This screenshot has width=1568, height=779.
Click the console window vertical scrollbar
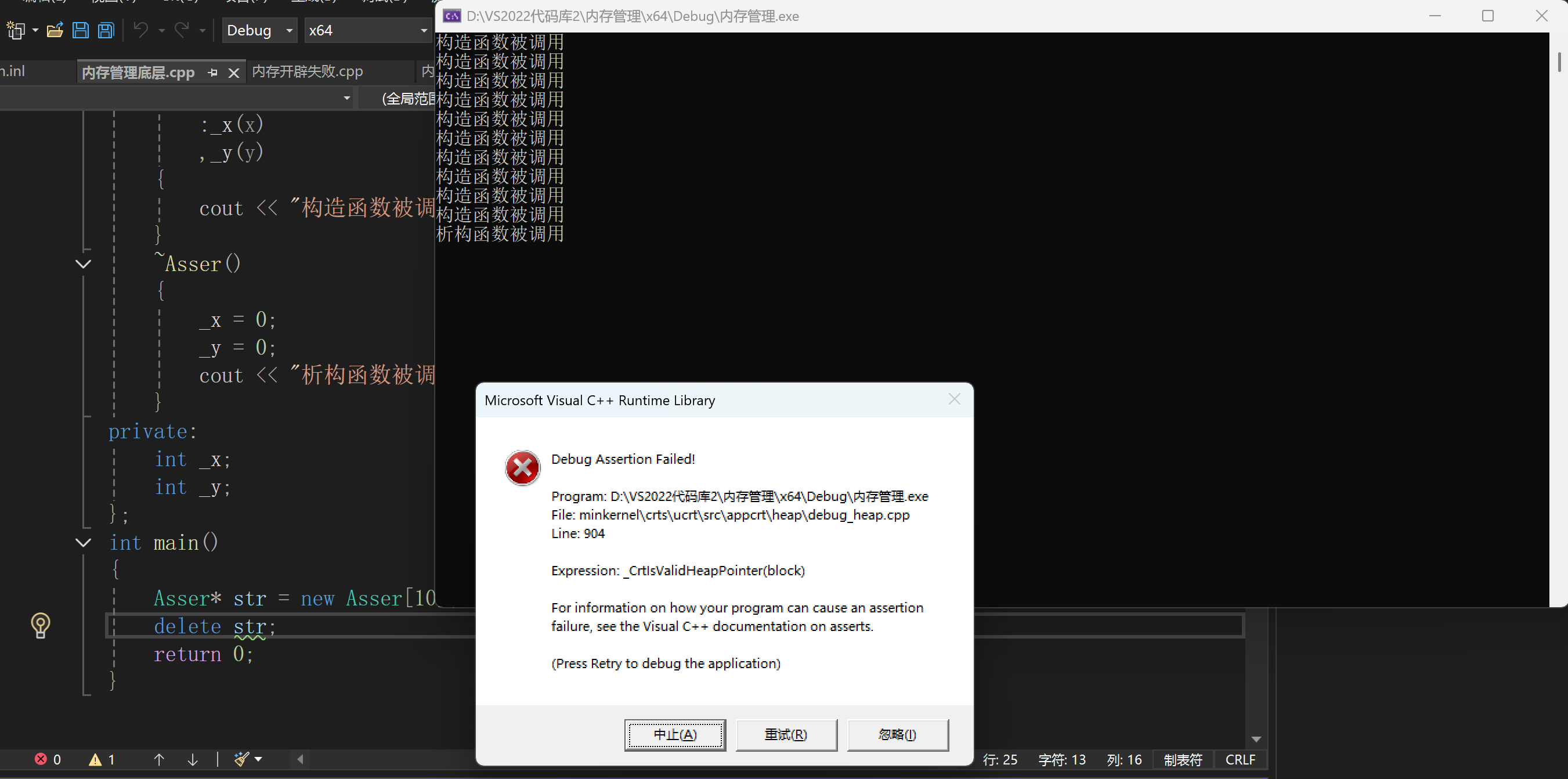pyautogui.click(x=1558, y=62)
